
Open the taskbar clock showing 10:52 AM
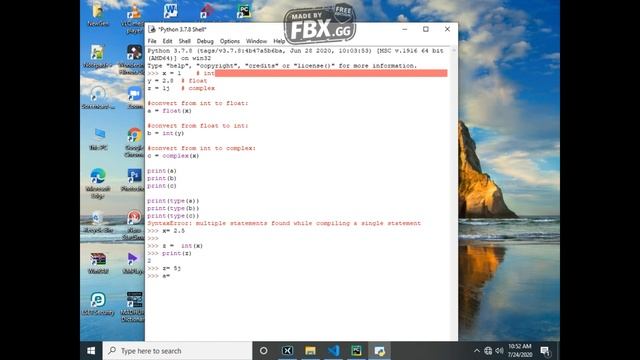(520, 351)
